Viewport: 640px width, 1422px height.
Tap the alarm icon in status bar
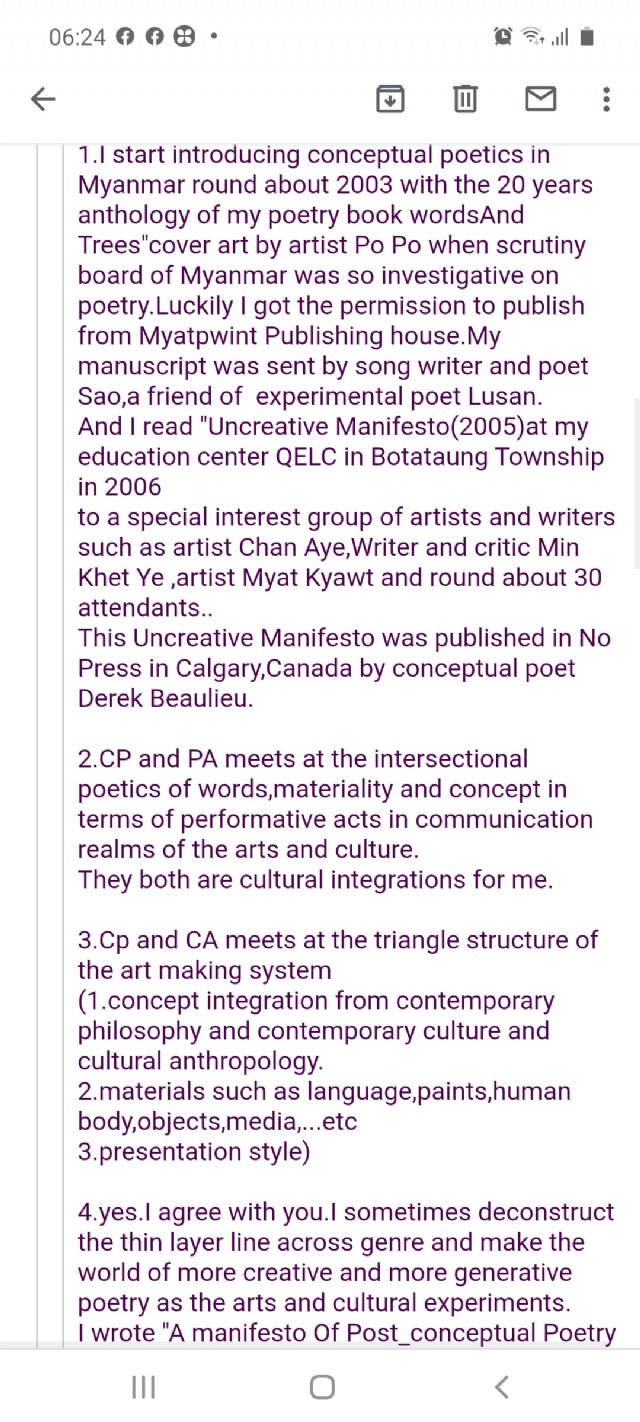503,37
